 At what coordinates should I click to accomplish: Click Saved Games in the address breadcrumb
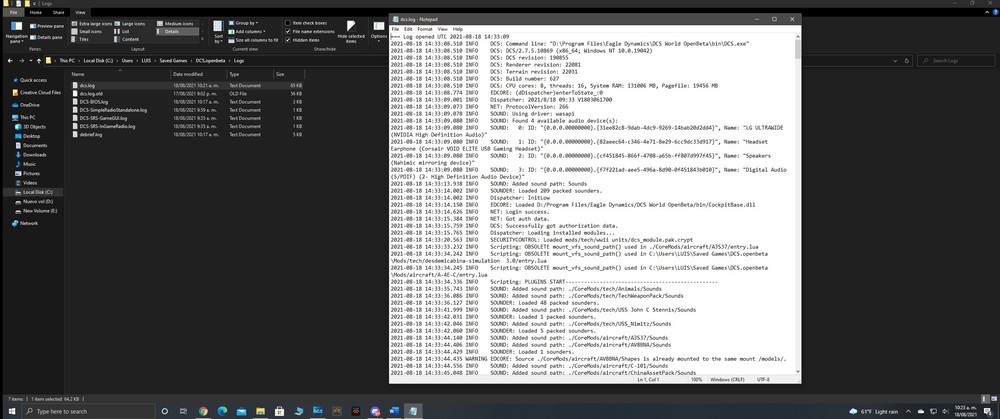[x=173, y=61]
